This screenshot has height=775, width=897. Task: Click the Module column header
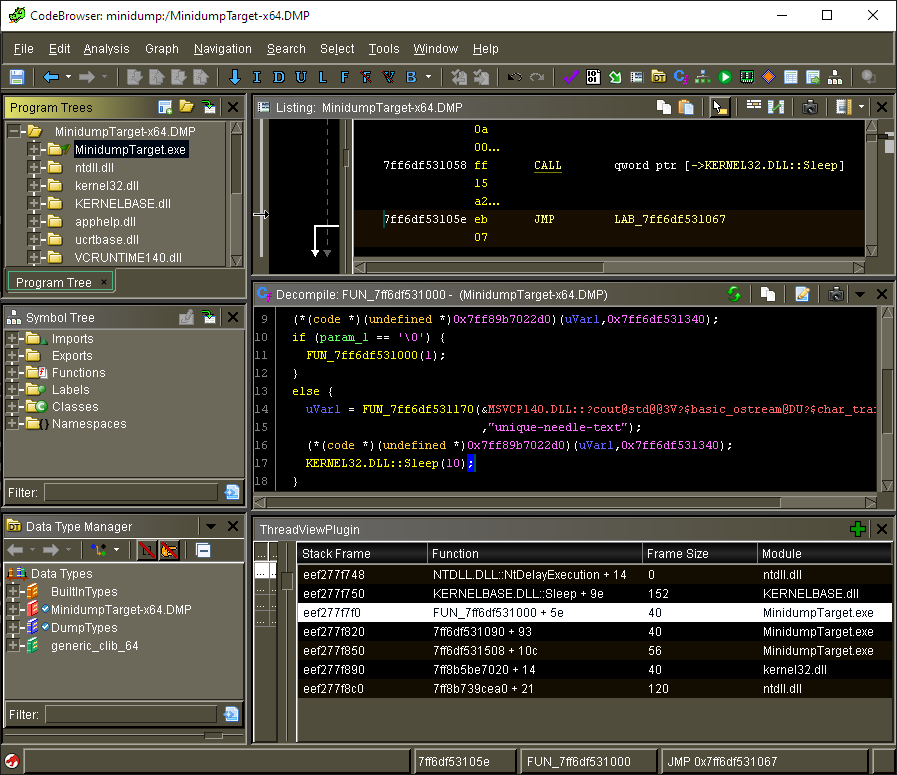824,554
